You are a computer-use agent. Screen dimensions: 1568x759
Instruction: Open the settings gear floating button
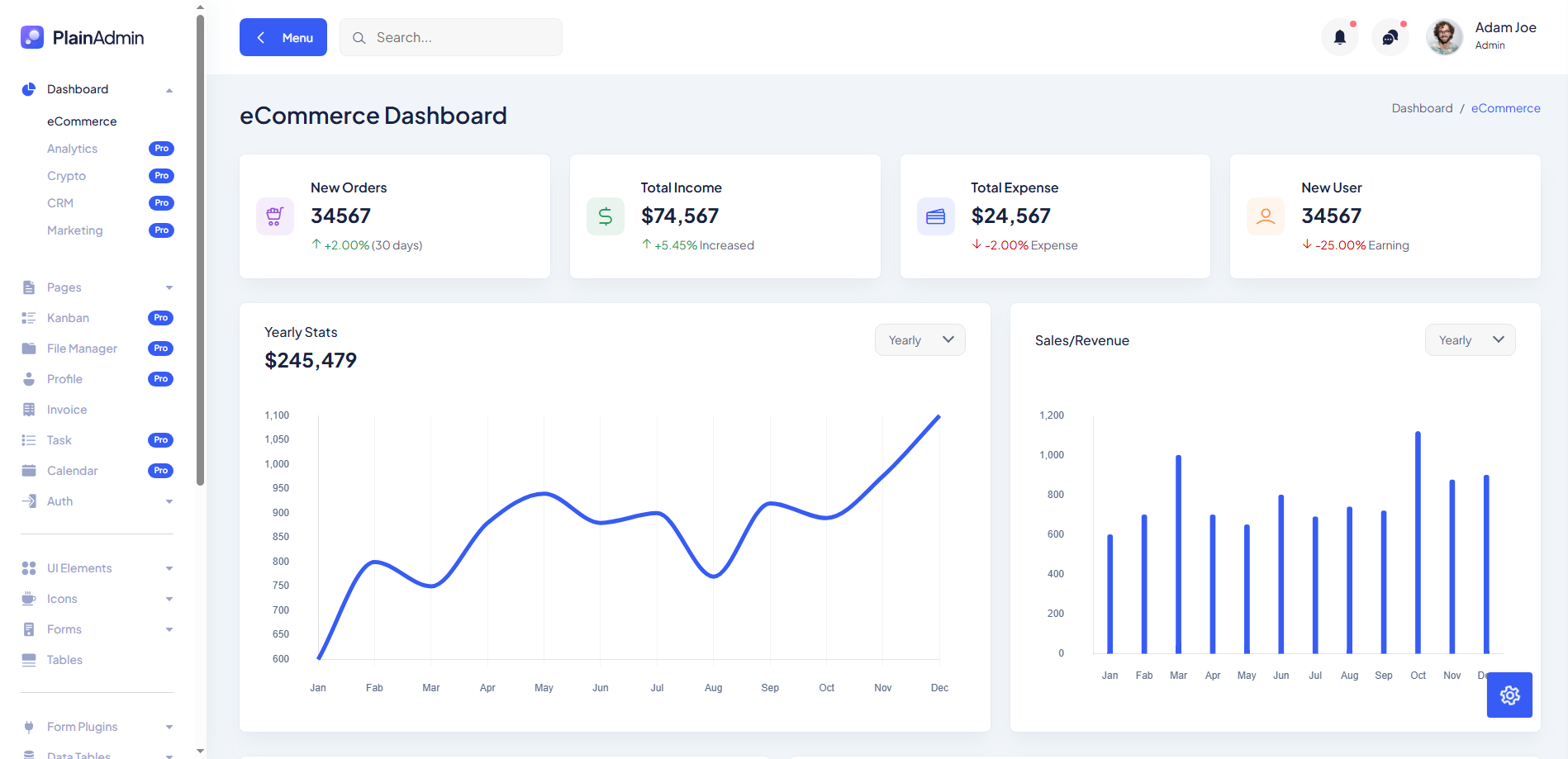coord(1509,695)
